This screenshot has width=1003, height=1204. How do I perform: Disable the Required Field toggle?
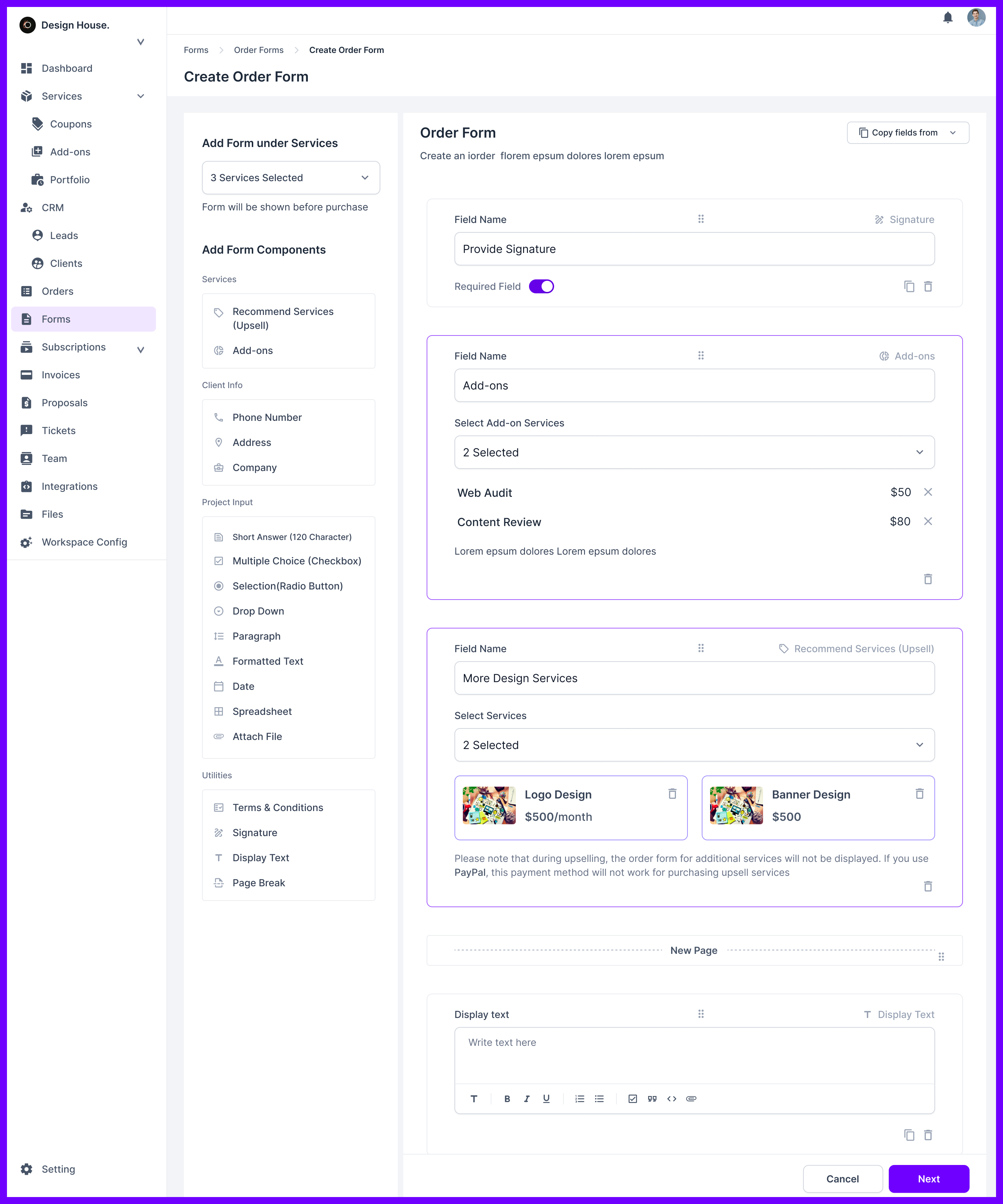541,286
